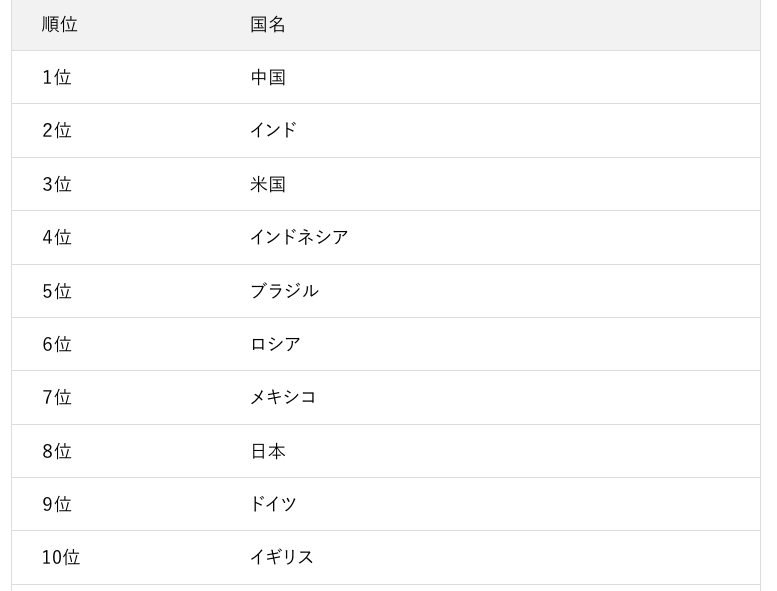
Task: Select the 2位 rank cell
Action: 57,130
